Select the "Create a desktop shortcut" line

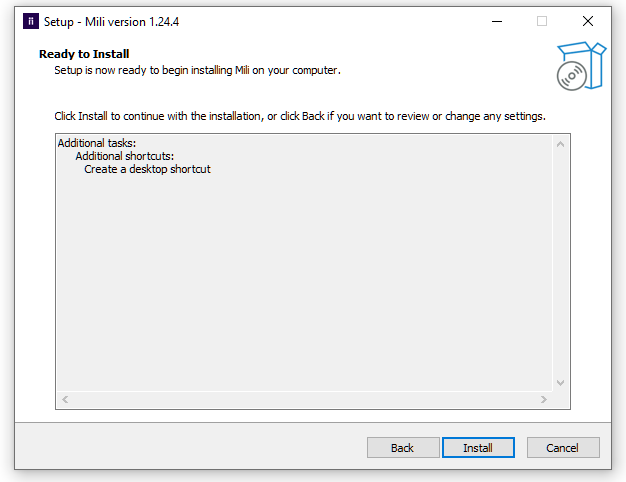147,169
